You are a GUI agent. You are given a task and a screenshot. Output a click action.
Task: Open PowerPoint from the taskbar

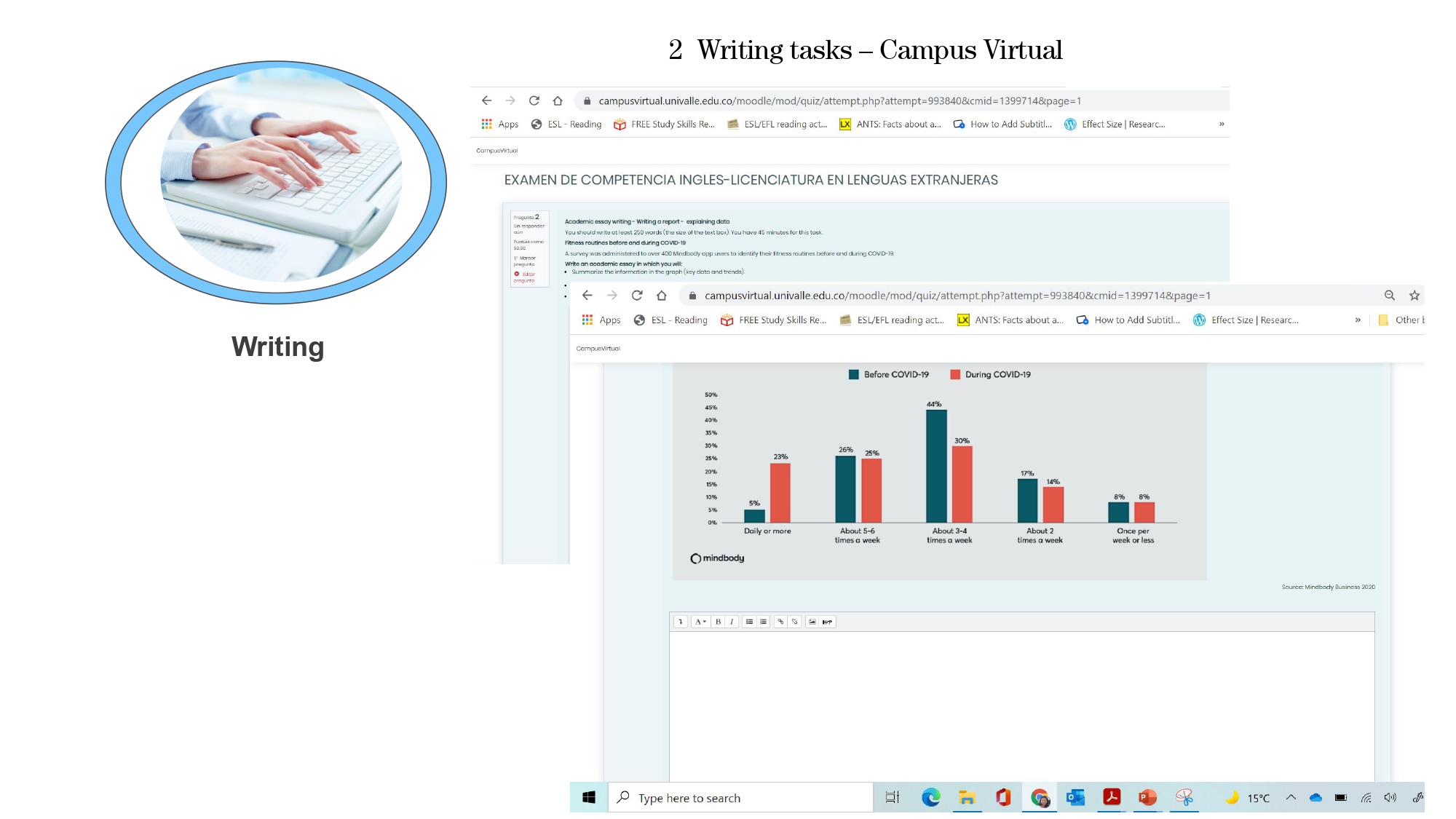click(x=1147, y=797)
